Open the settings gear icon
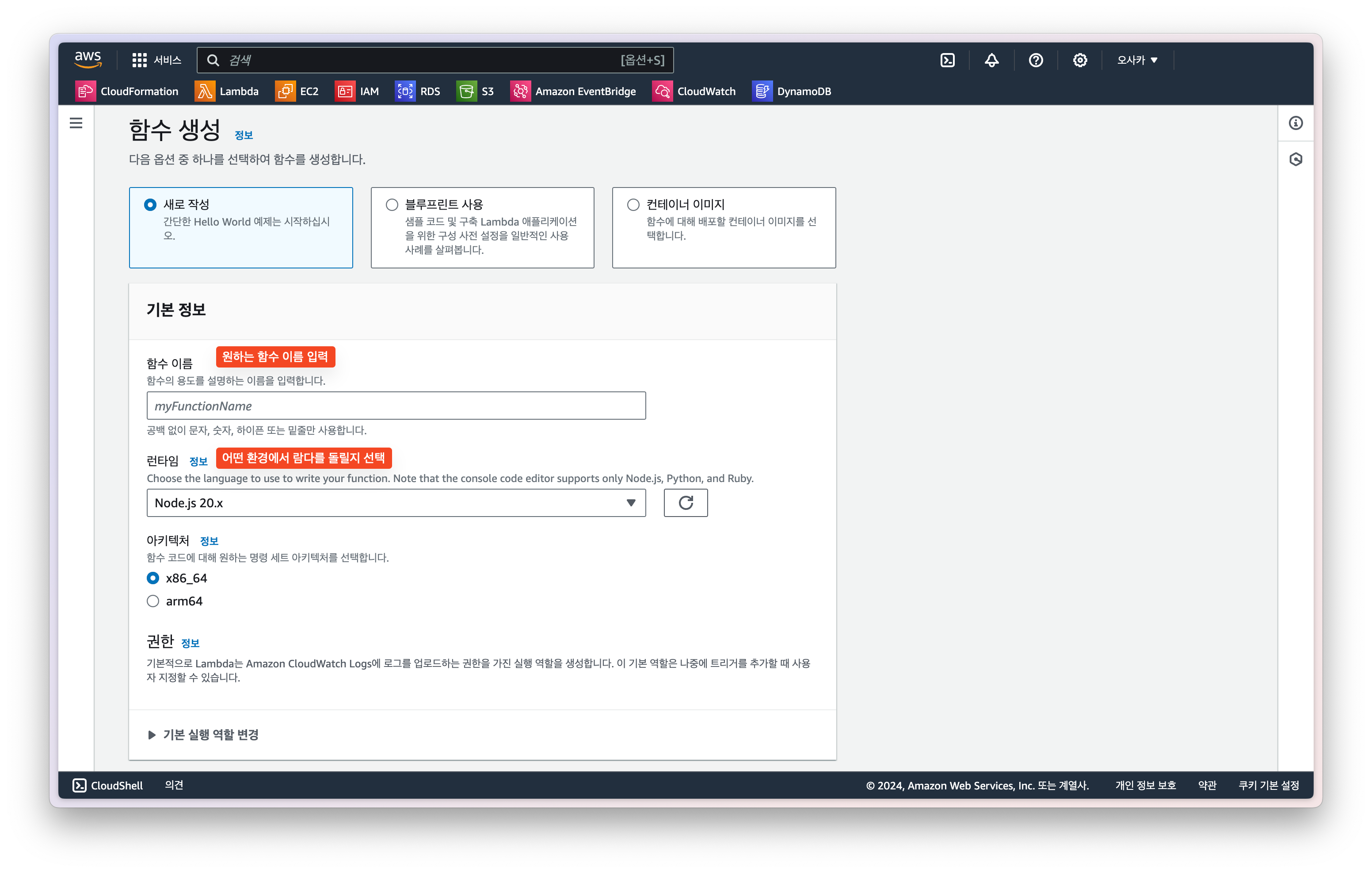This screenshot has width=1372, height=873. 1080,60
